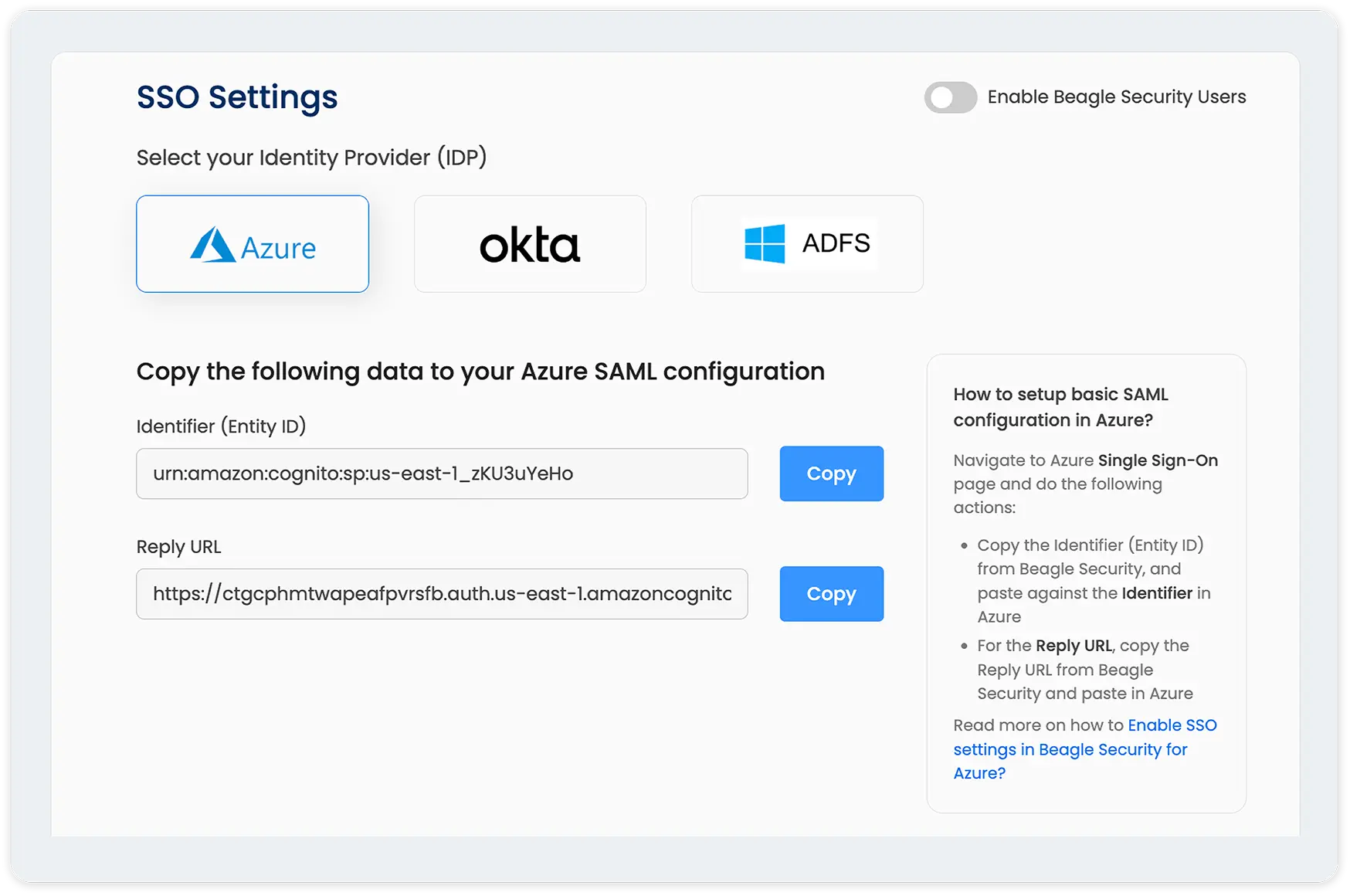The height and width of the screenshot is (896, 1350).
Task: Click the 'Reply URL' field label
Action: point(179,547)
